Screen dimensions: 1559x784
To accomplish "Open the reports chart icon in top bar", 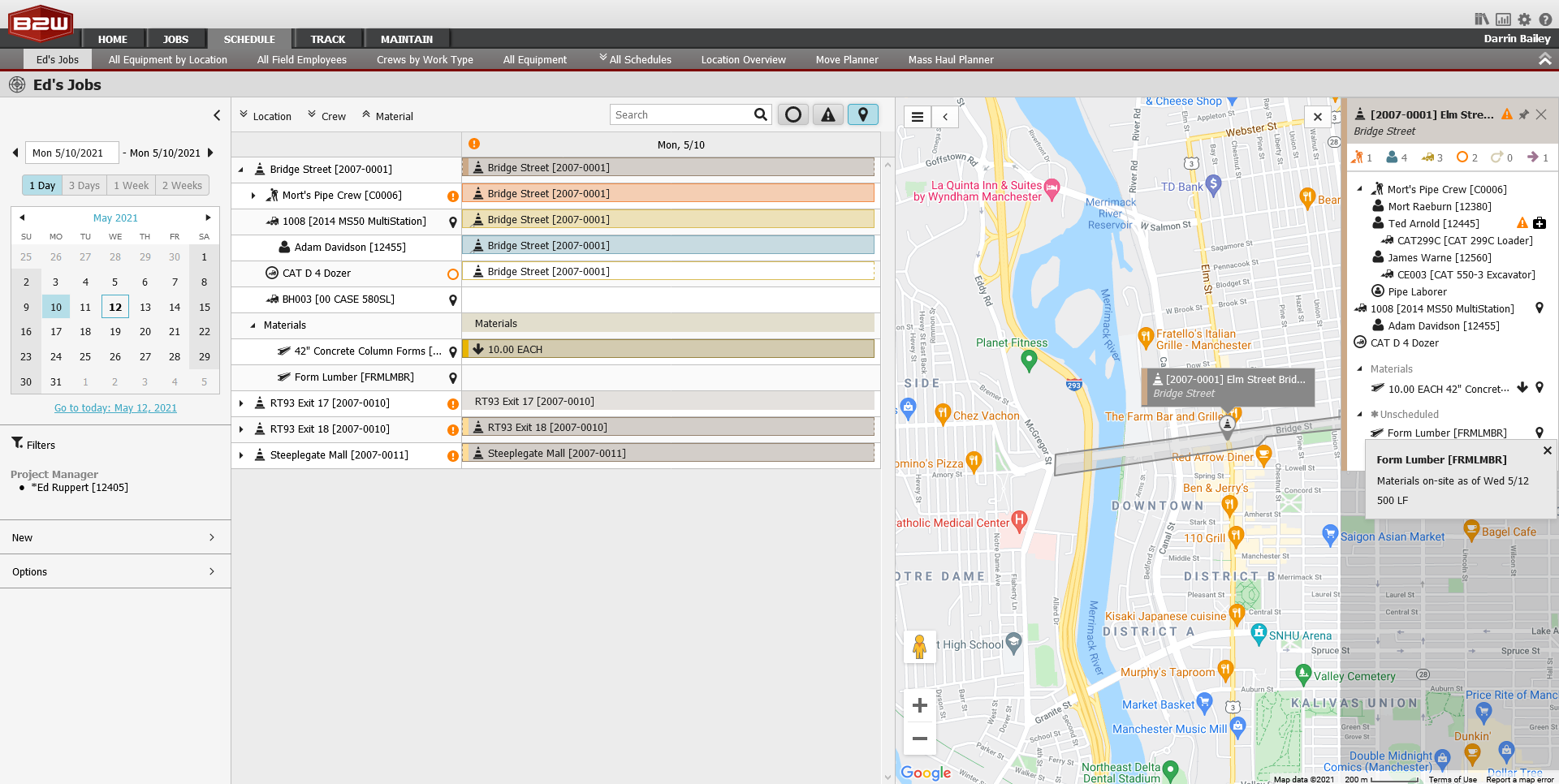I will coord(1504,19).
